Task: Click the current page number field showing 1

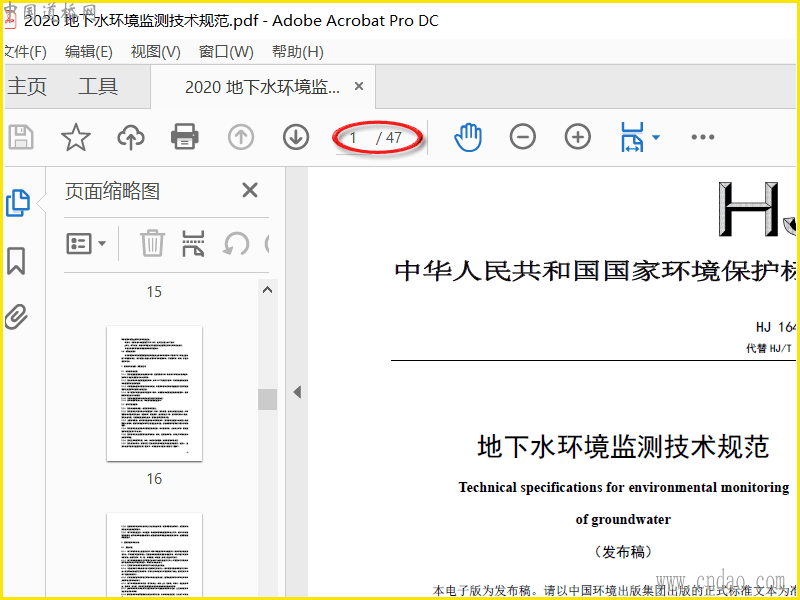Action: (x=353, y=138)
